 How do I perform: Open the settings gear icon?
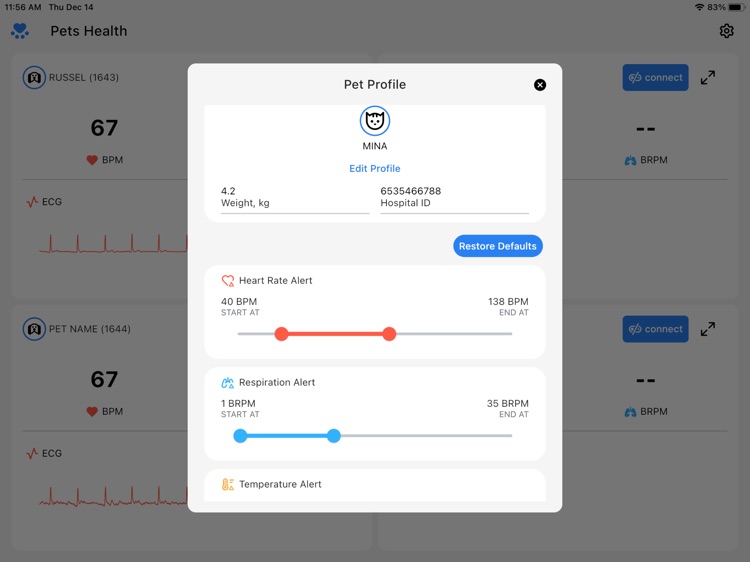[x=727, y=31]
